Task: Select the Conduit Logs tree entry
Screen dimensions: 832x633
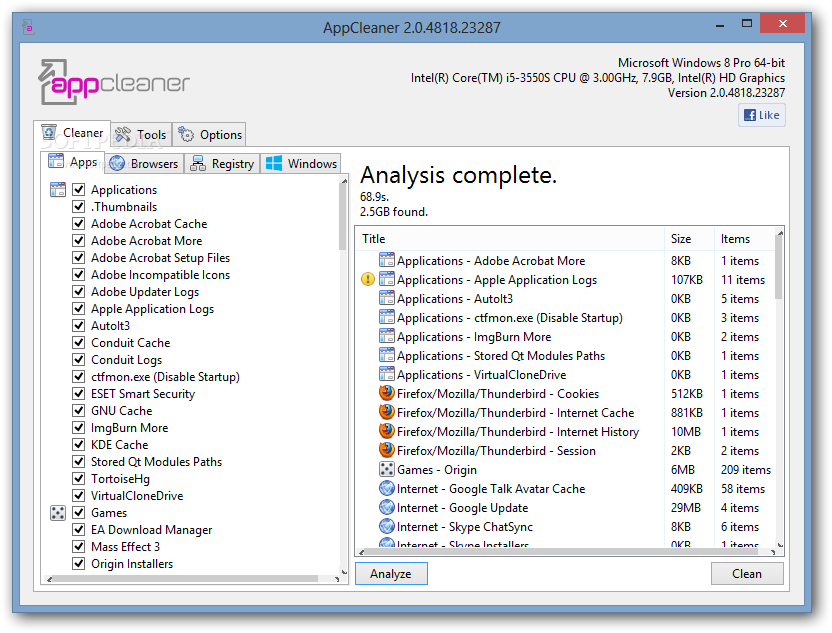Action: [126, 360]
